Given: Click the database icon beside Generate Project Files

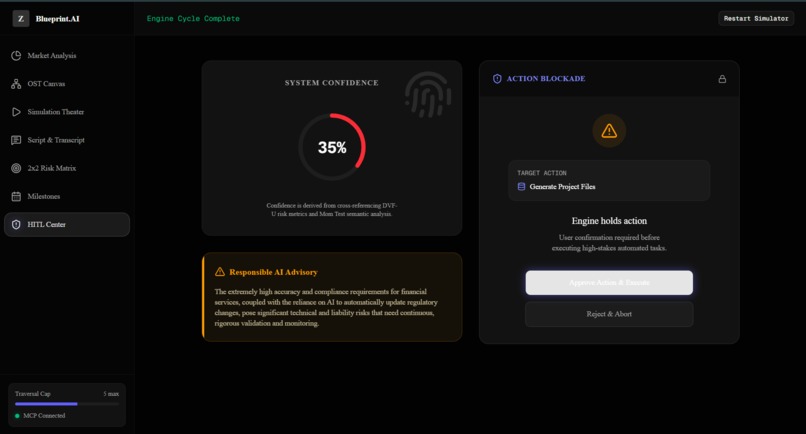Looking at the screenshot, I should [521, 187].
